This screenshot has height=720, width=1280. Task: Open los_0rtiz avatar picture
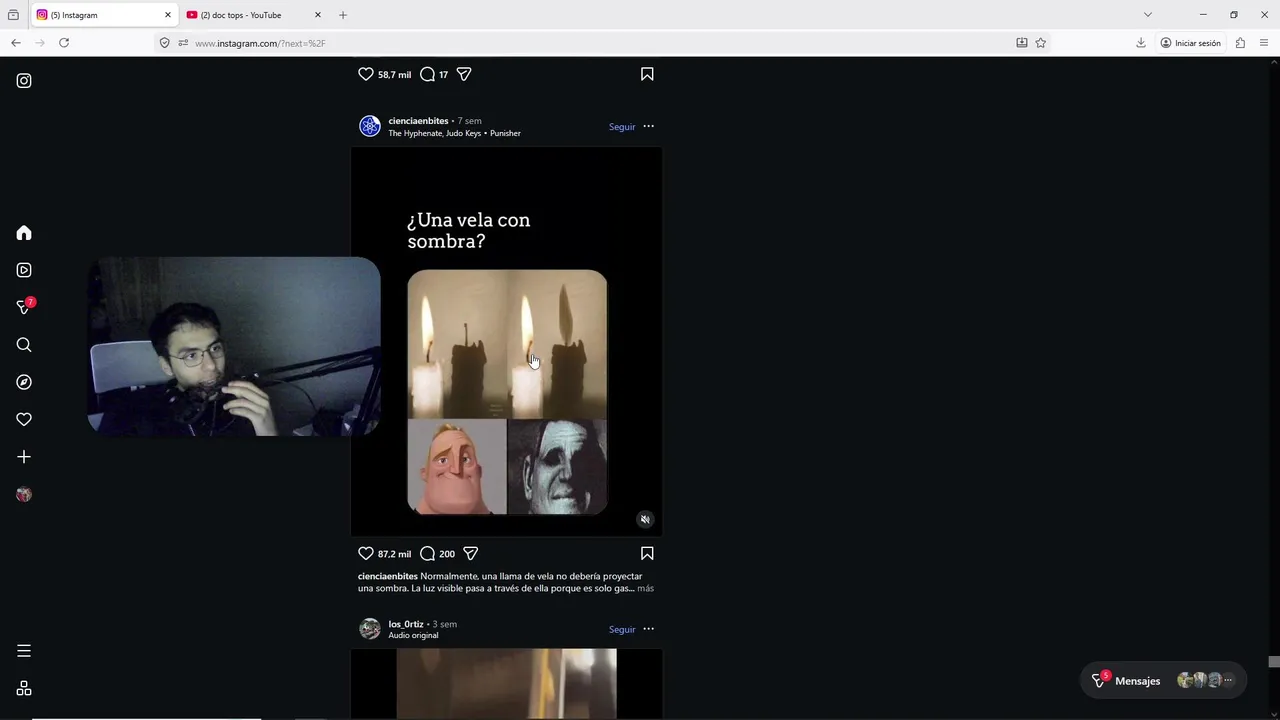click(x=370, y=629)
